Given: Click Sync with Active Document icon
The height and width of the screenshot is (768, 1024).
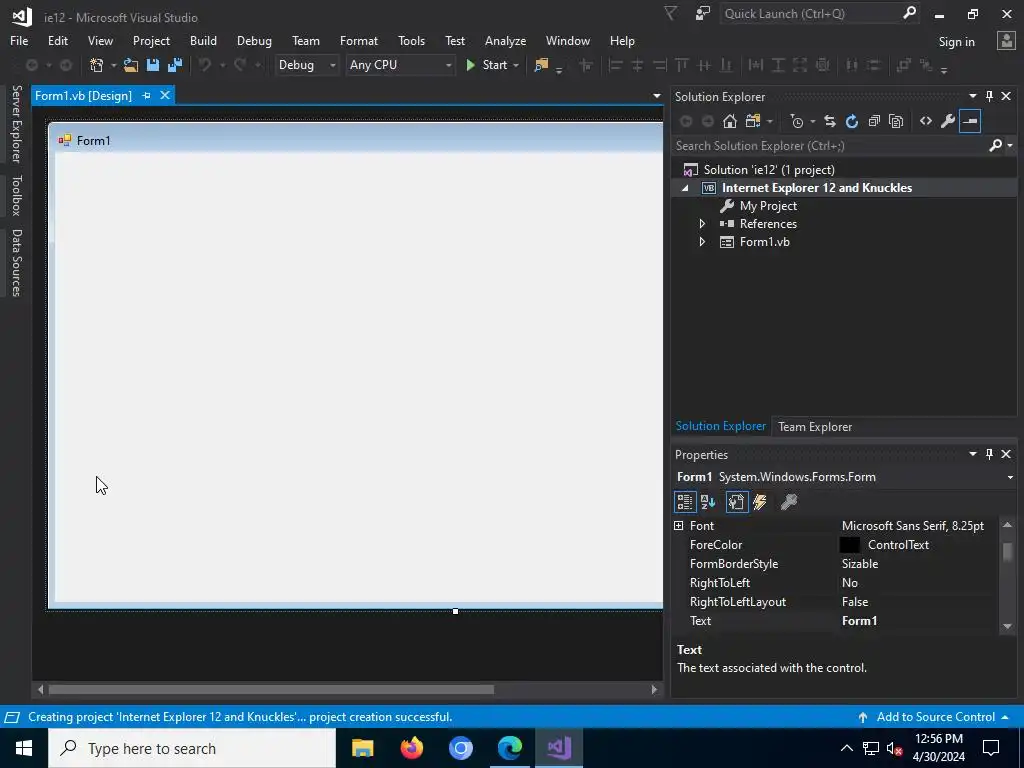Looking at the screenshot, I should pyautogui.click(x=829, y=121).
